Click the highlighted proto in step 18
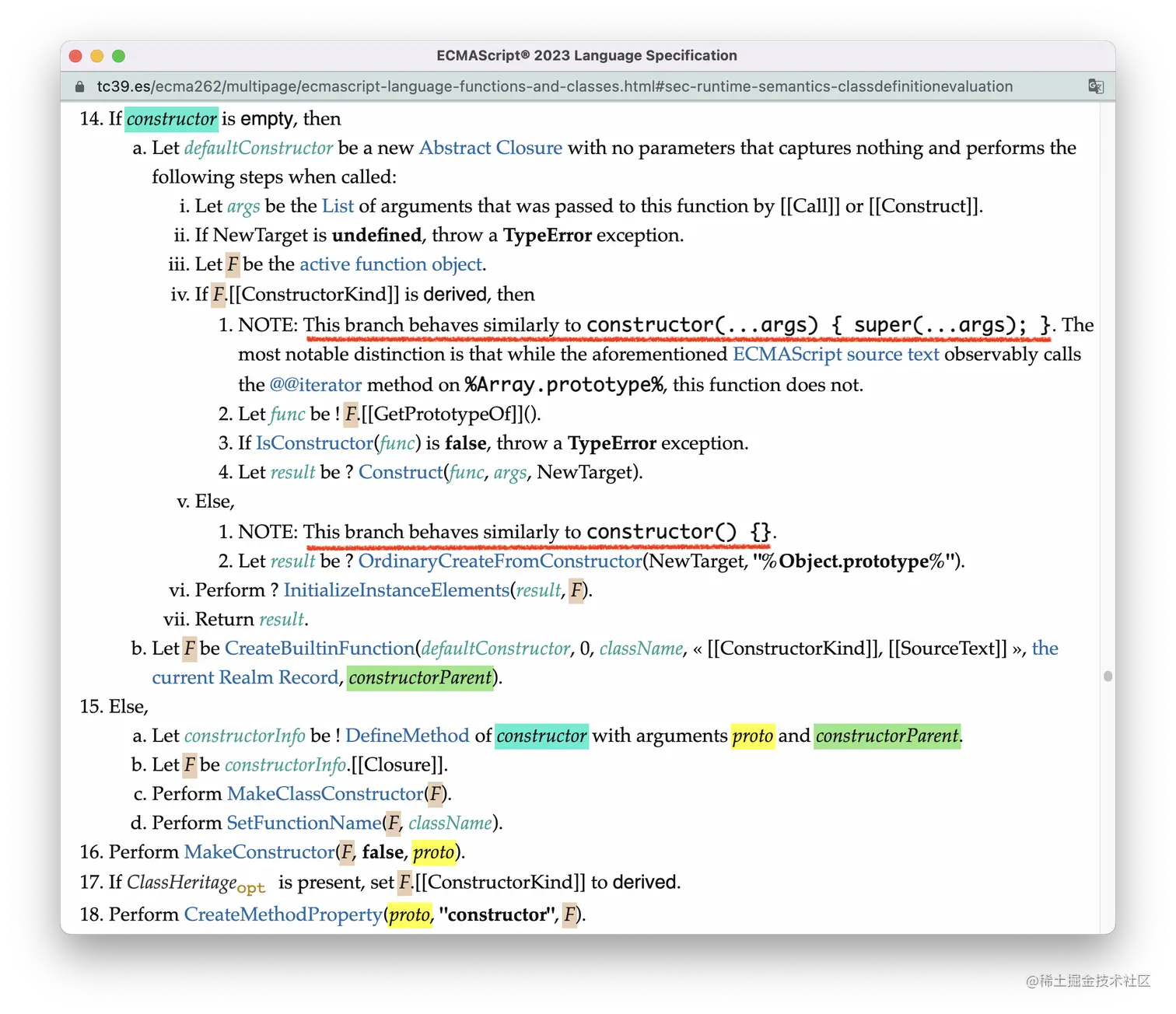 (x=410, y=914)
